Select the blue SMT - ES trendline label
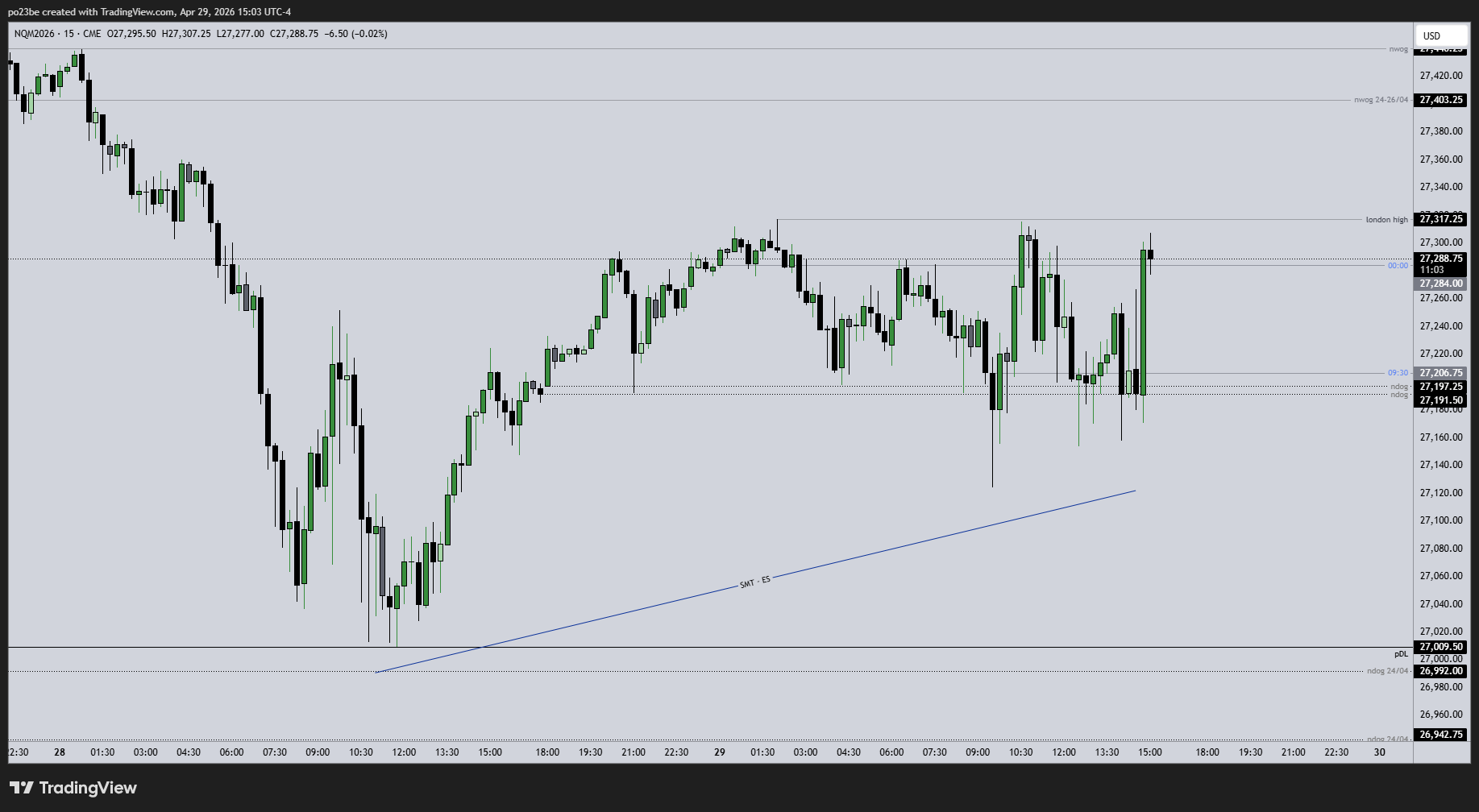This screenshot has height=812, width=1479. click(755, 582)
